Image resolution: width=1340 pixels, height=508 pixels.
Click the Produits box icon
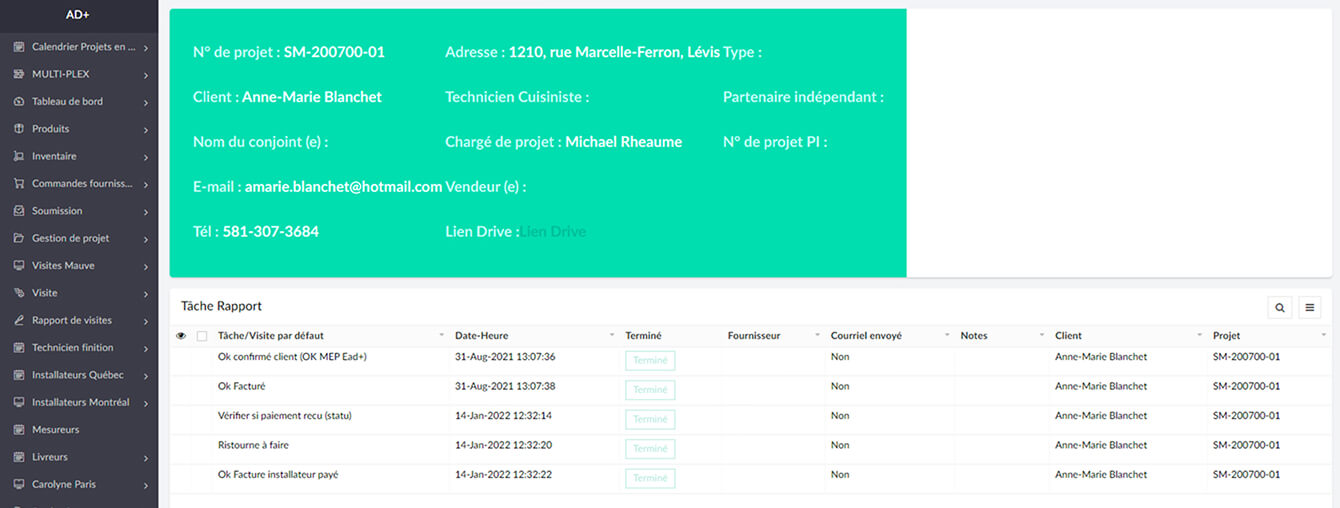click(19, 129)
